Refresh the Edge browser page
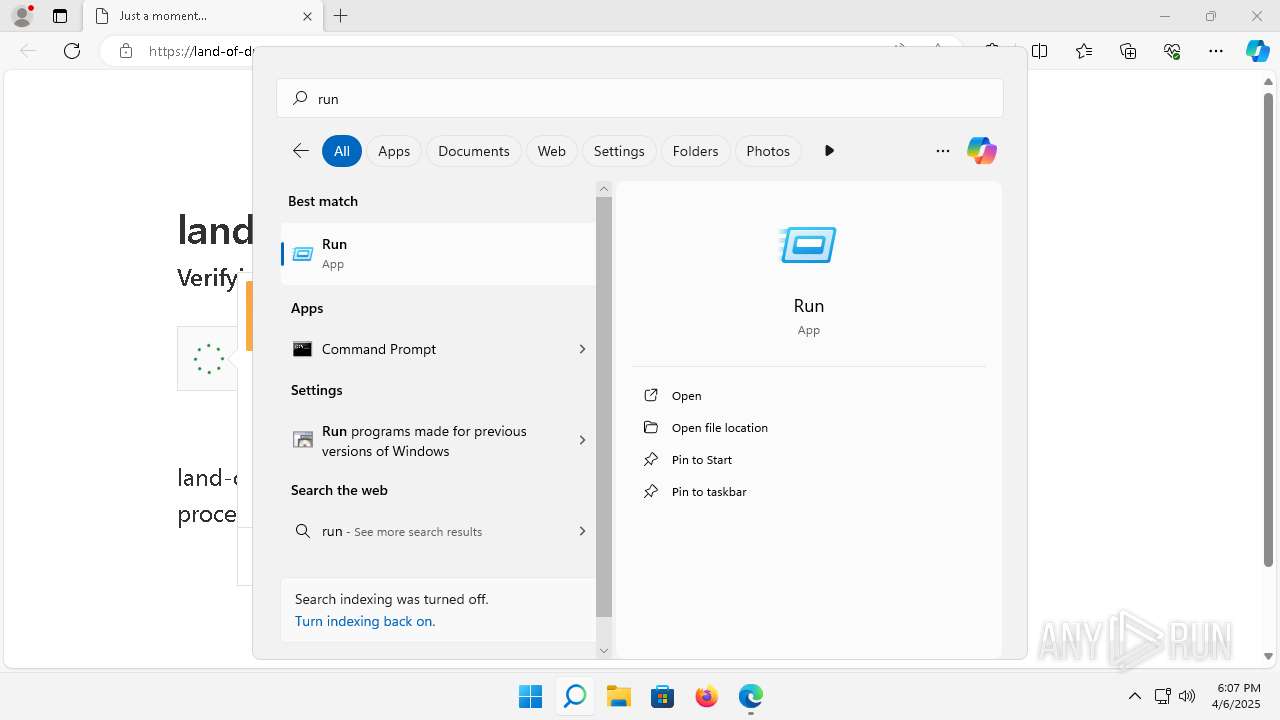Image resolution: width=1280 pixels, height=720 pixels. pyautogui.click(x=72, y=51)
